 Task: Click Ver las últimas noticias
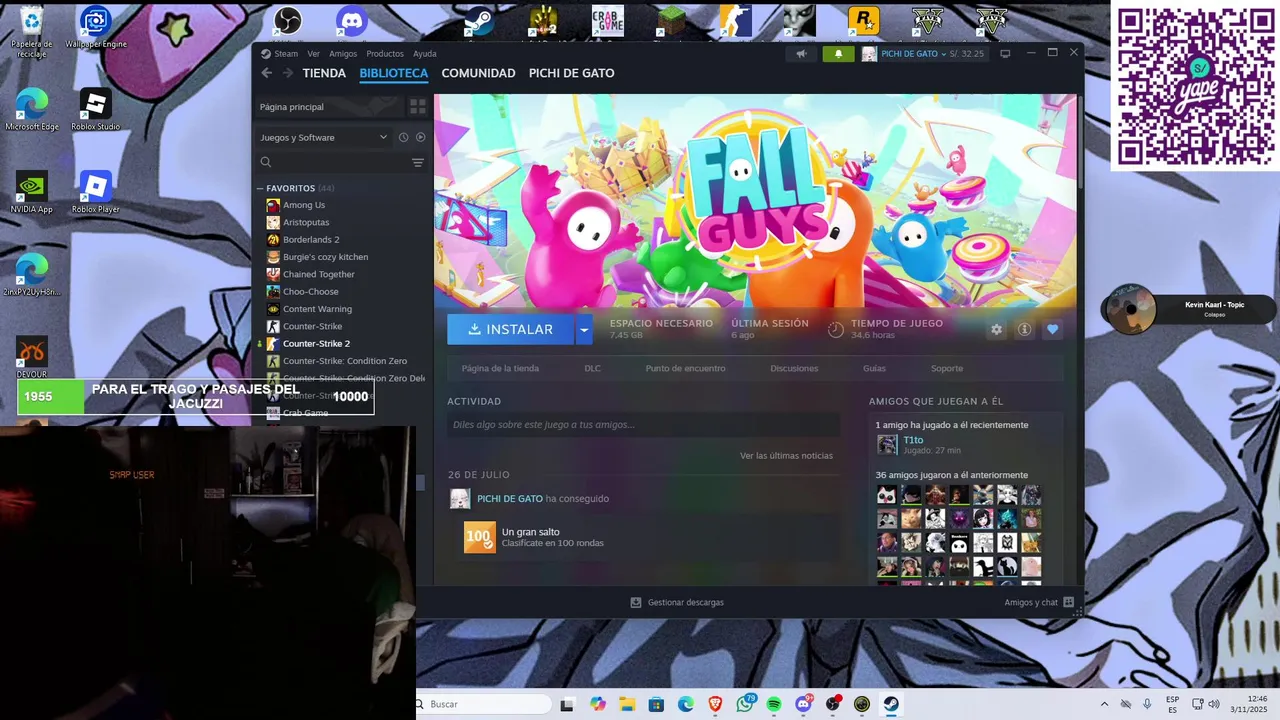(786, 456)
